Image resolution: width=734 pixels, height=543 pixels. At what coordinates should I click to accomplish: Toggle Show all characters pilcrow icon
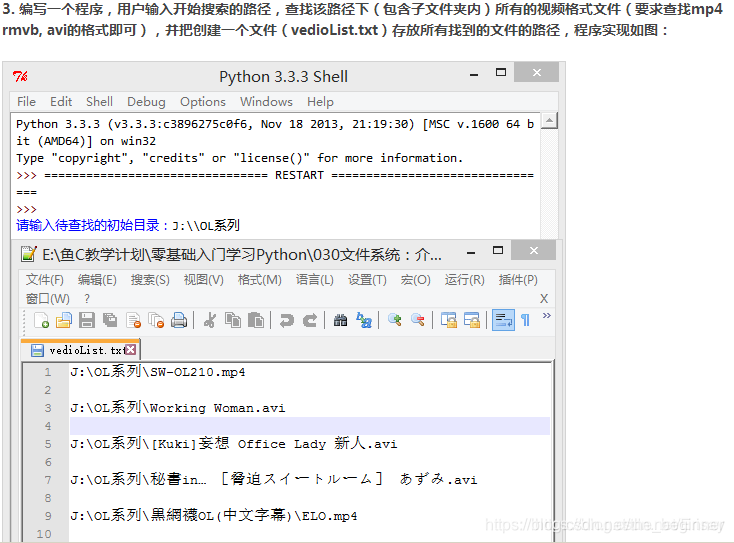click(525, 321)
